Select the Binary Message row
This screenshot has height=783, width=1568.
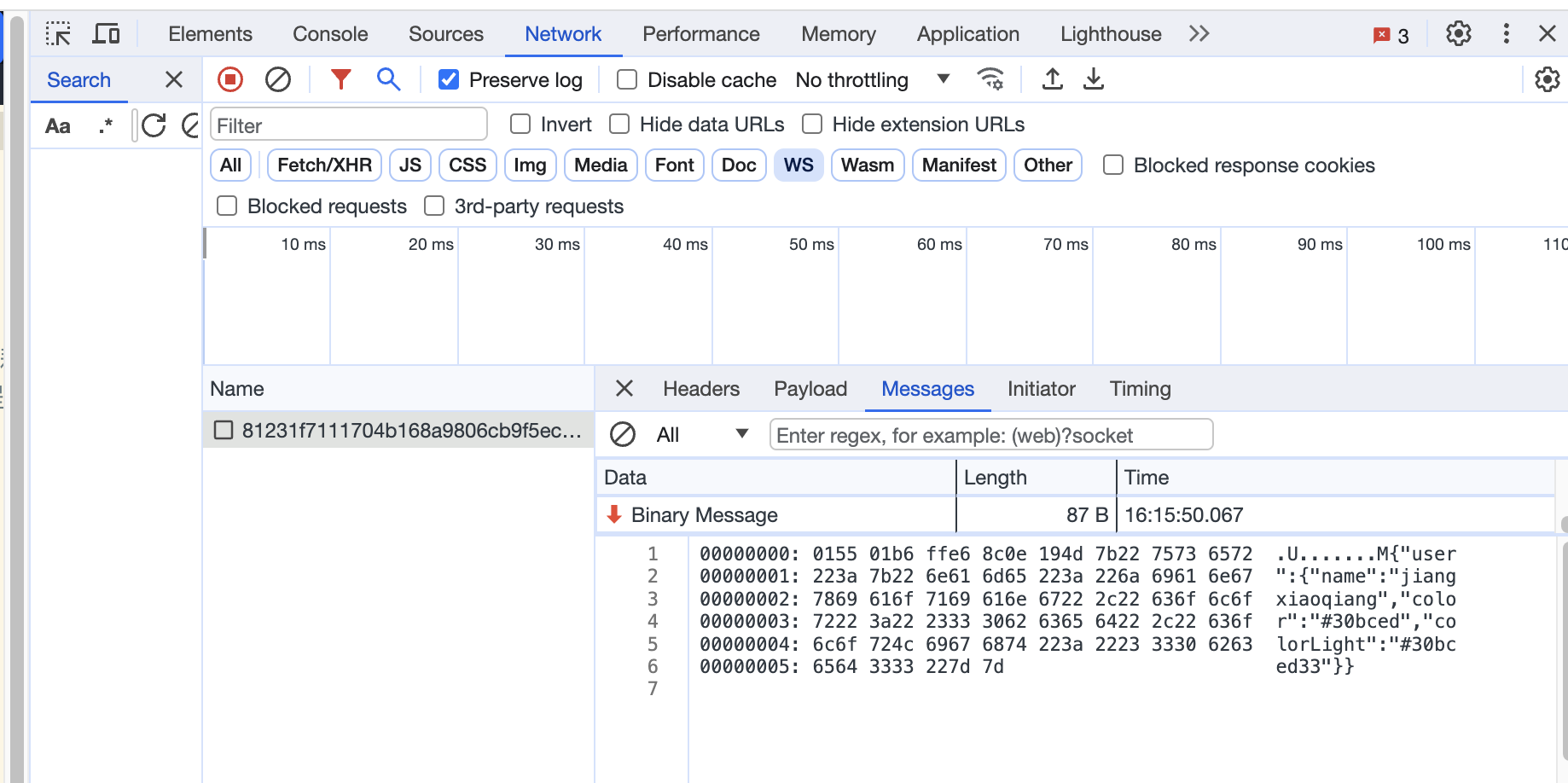click(x=1075, y=514)
